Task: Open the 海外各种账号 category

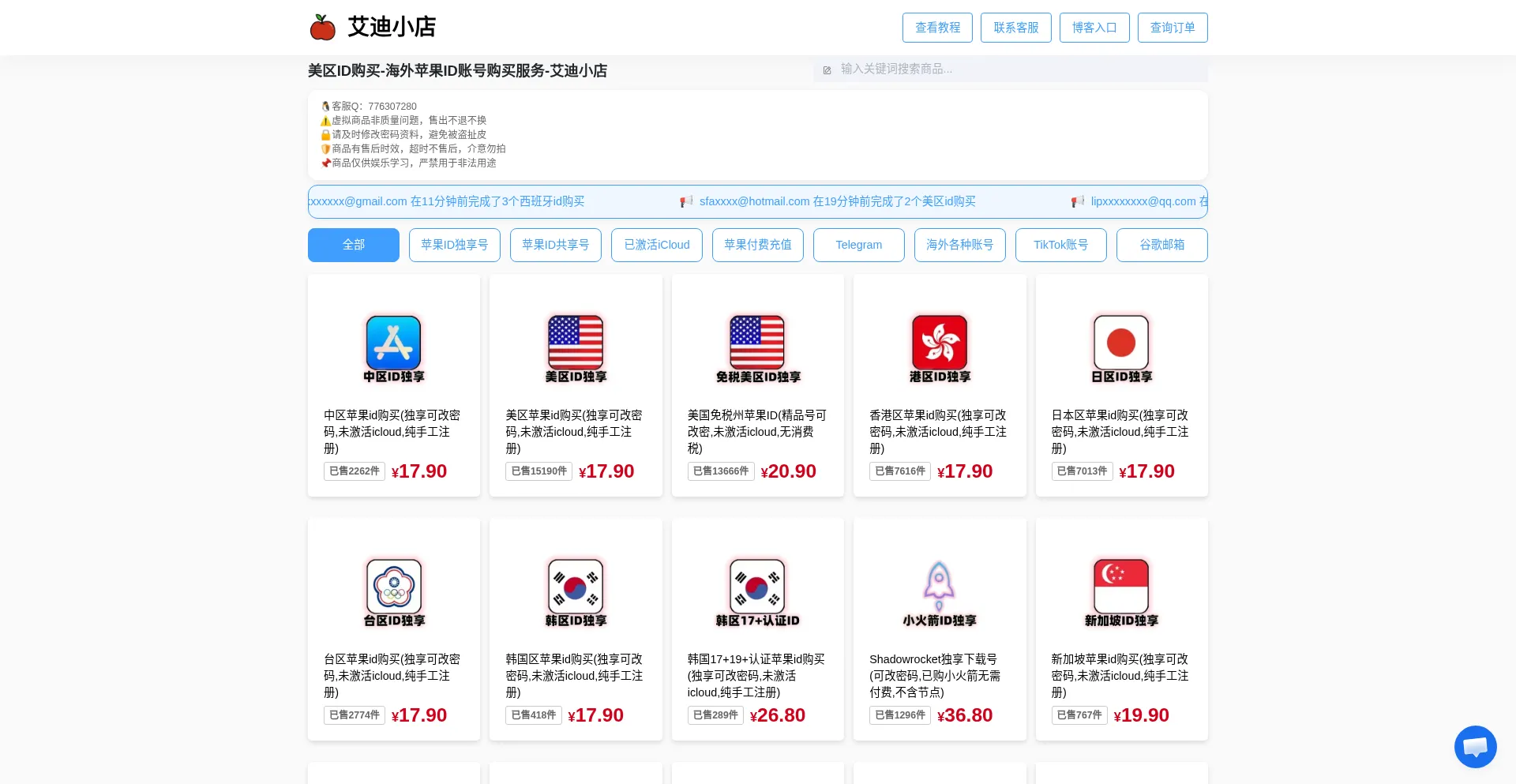Action: (x=960, y=245)
